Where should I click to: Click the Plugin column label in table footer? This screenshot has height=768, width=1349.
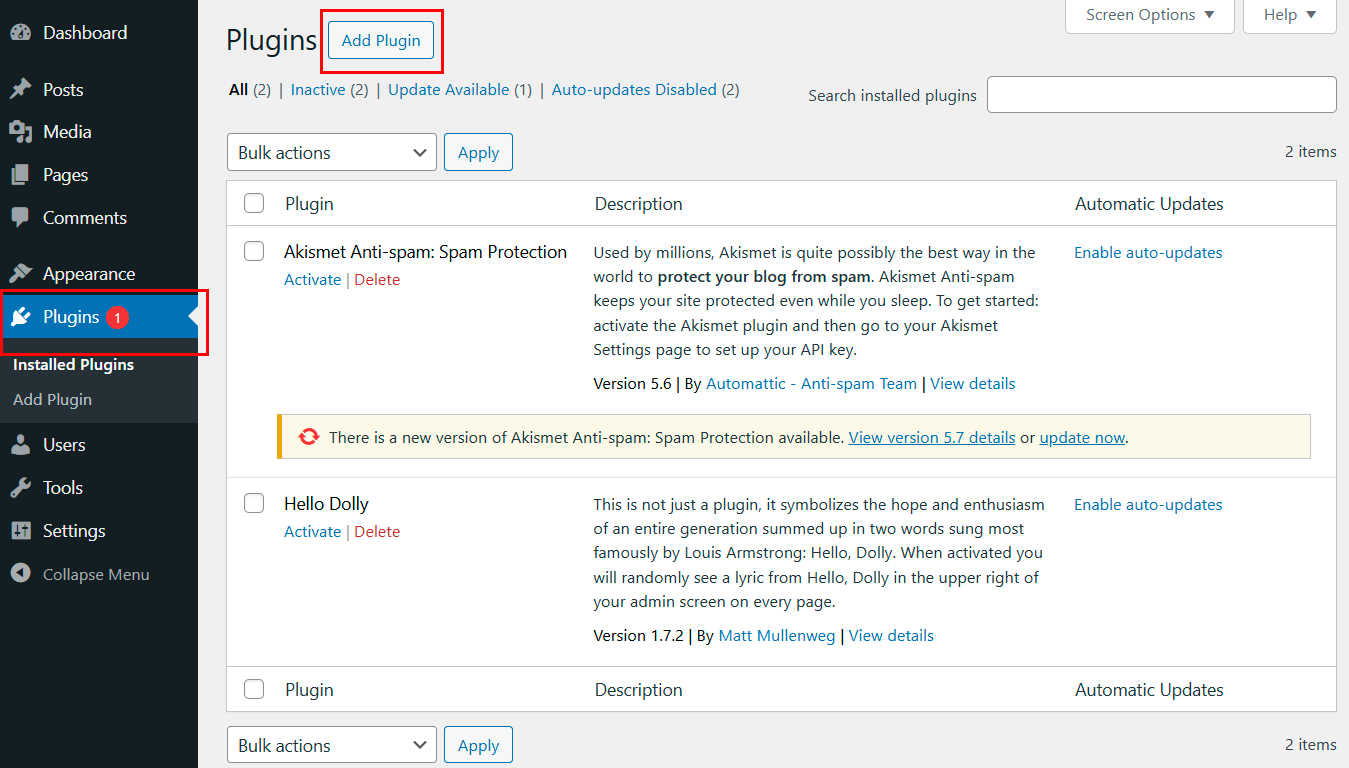309,690
